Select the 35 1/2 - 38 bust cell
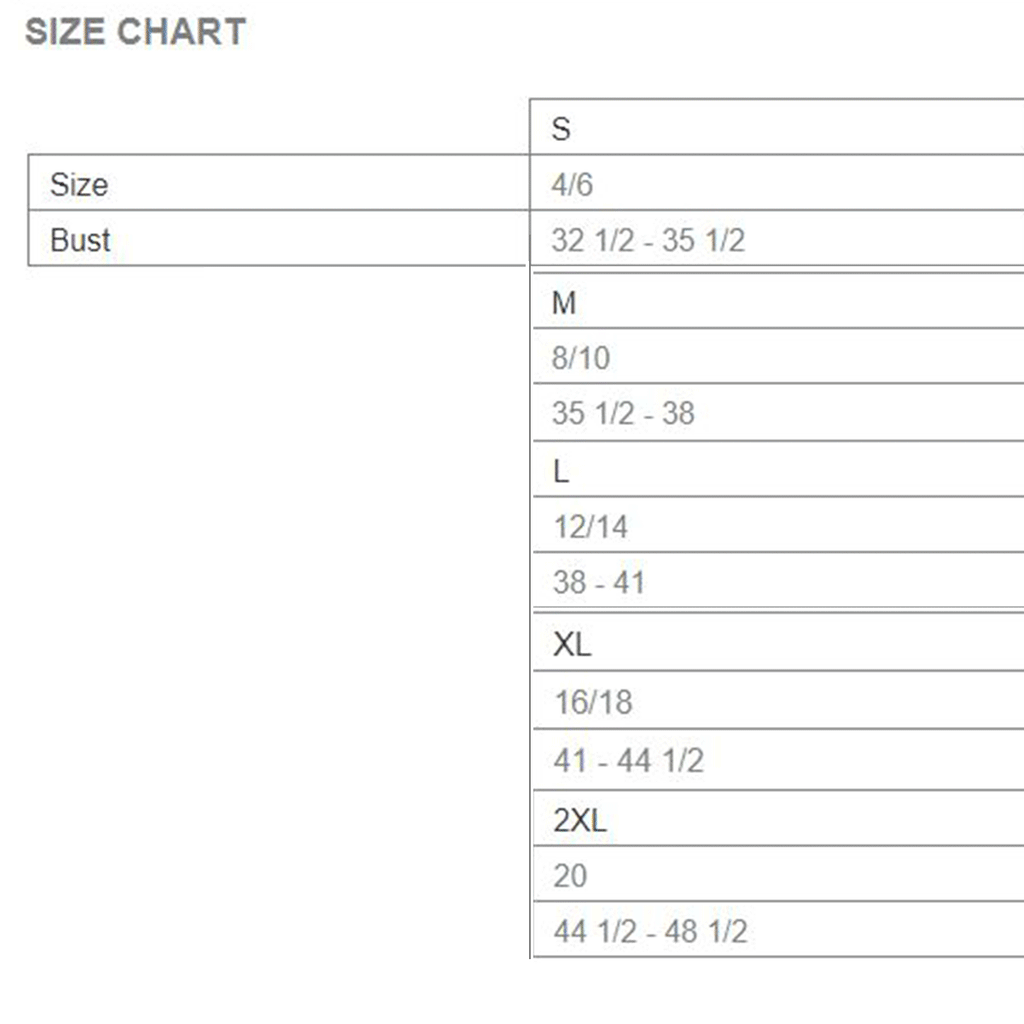 623,413
